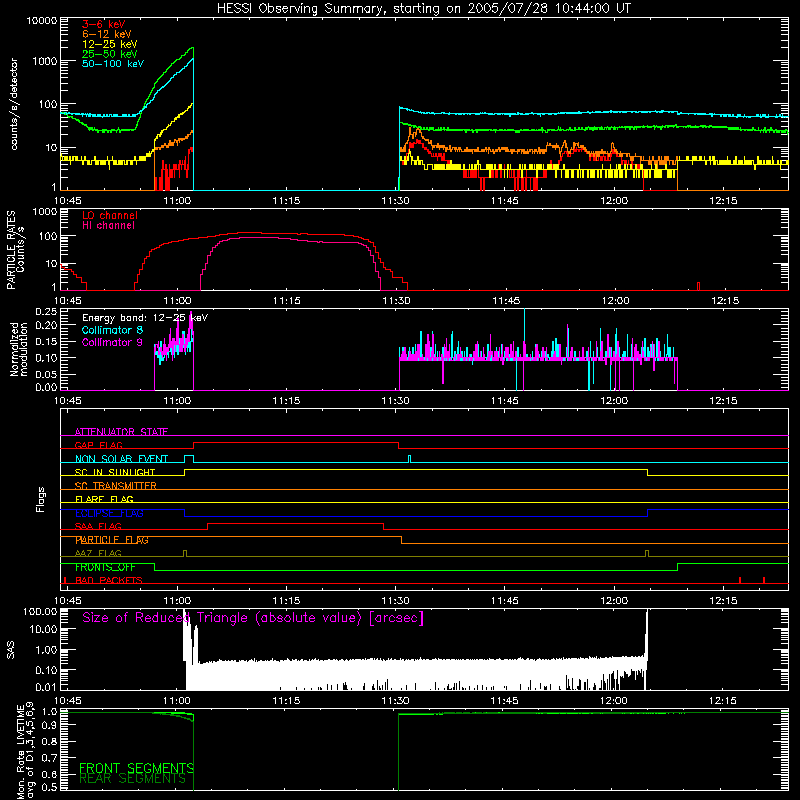Click the vertical Flags axis label

41,499
